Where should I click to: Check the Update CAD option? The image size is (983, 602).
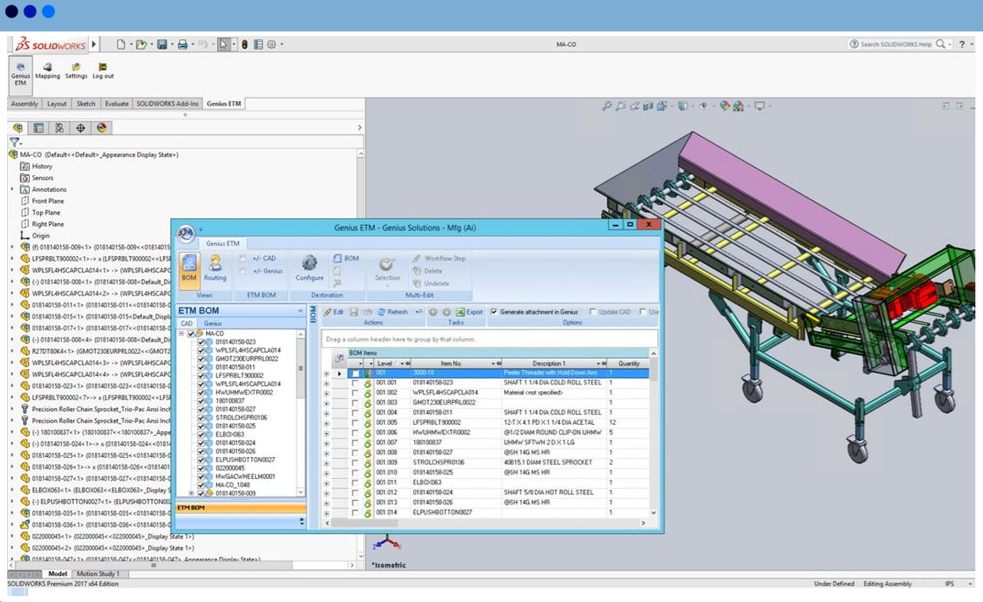594,313
